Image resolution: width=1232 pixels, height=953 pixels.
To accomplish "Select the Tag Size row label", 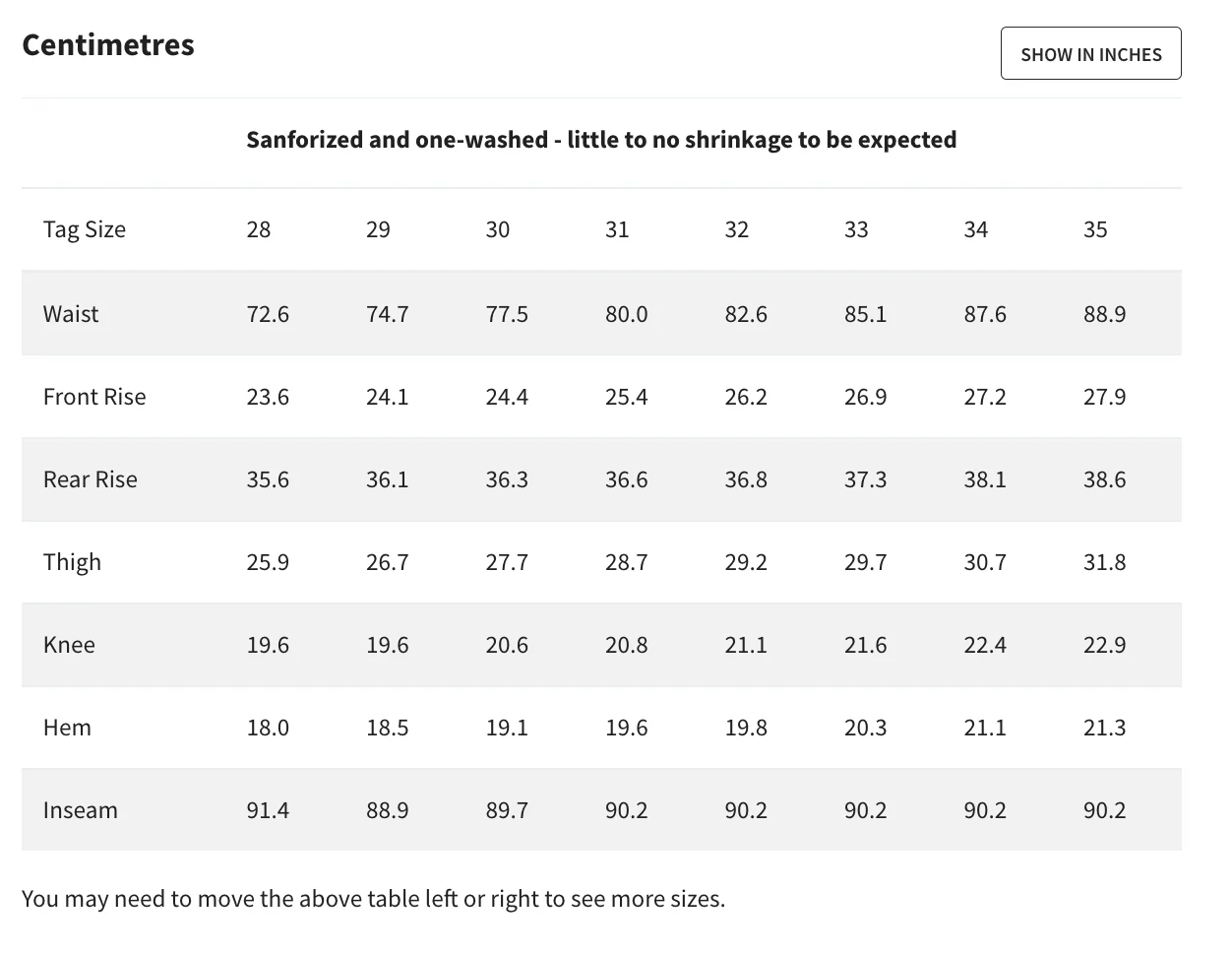I will pos(85,229).
